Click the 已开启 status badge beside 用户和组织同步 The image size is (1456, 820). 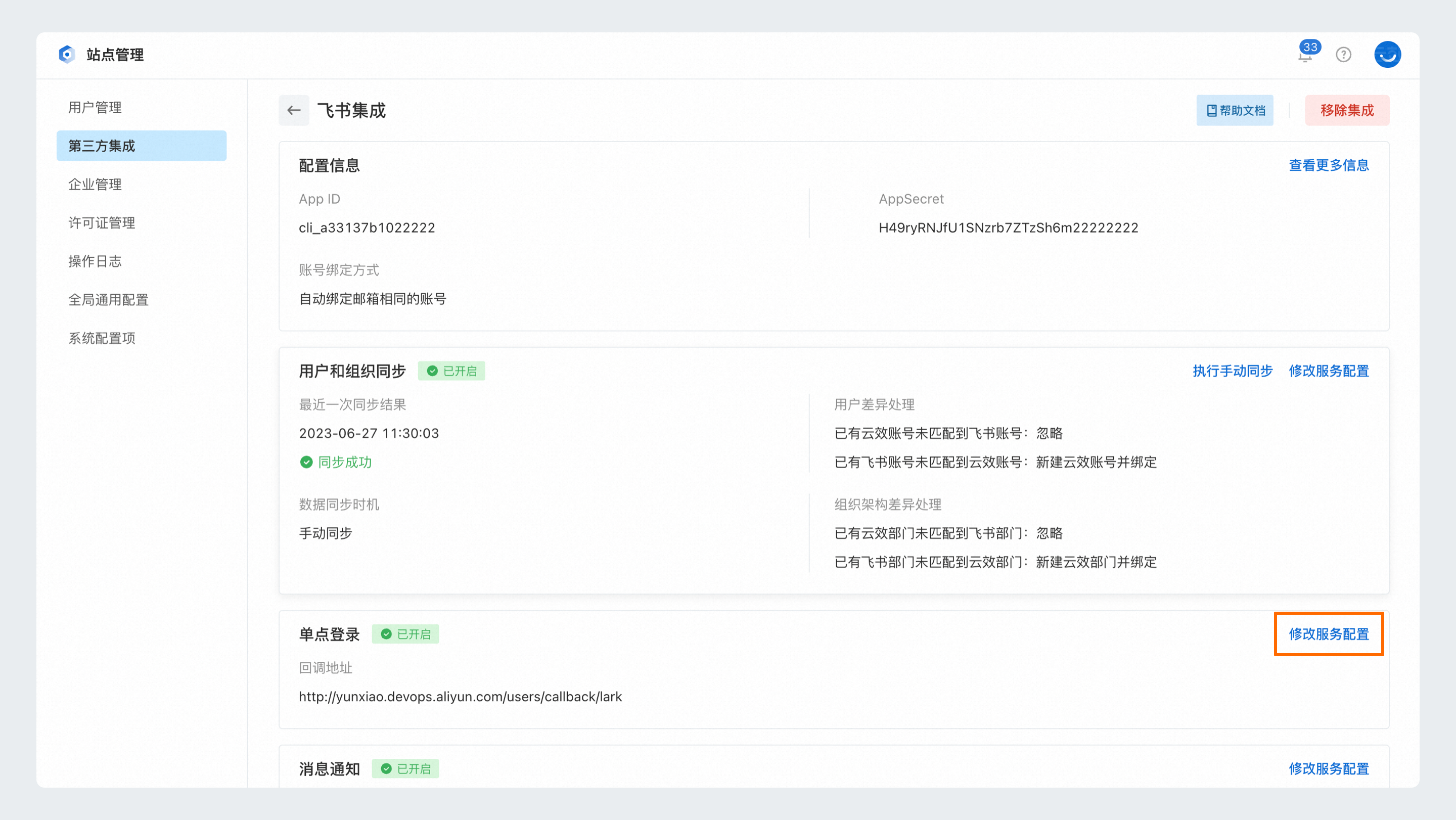pyautogui.click(x=451, y=371)
